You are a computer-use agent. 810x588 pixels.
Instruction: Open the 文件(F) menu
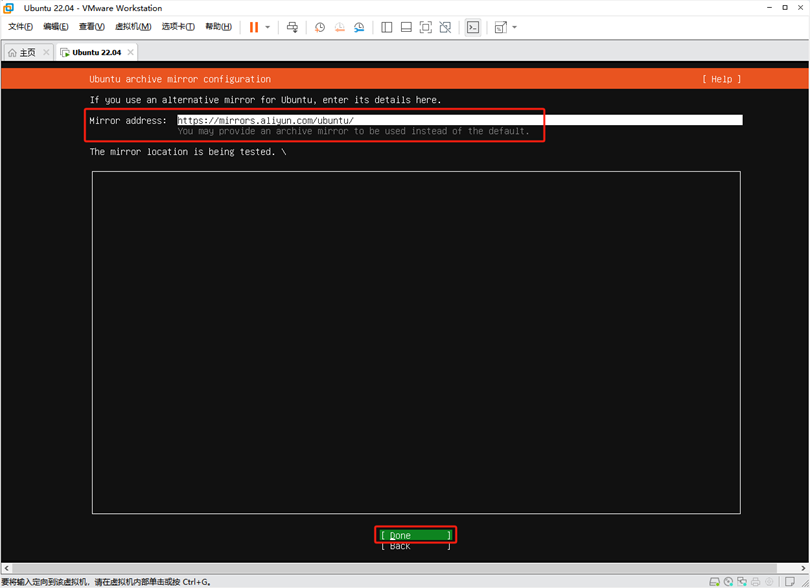21,27
